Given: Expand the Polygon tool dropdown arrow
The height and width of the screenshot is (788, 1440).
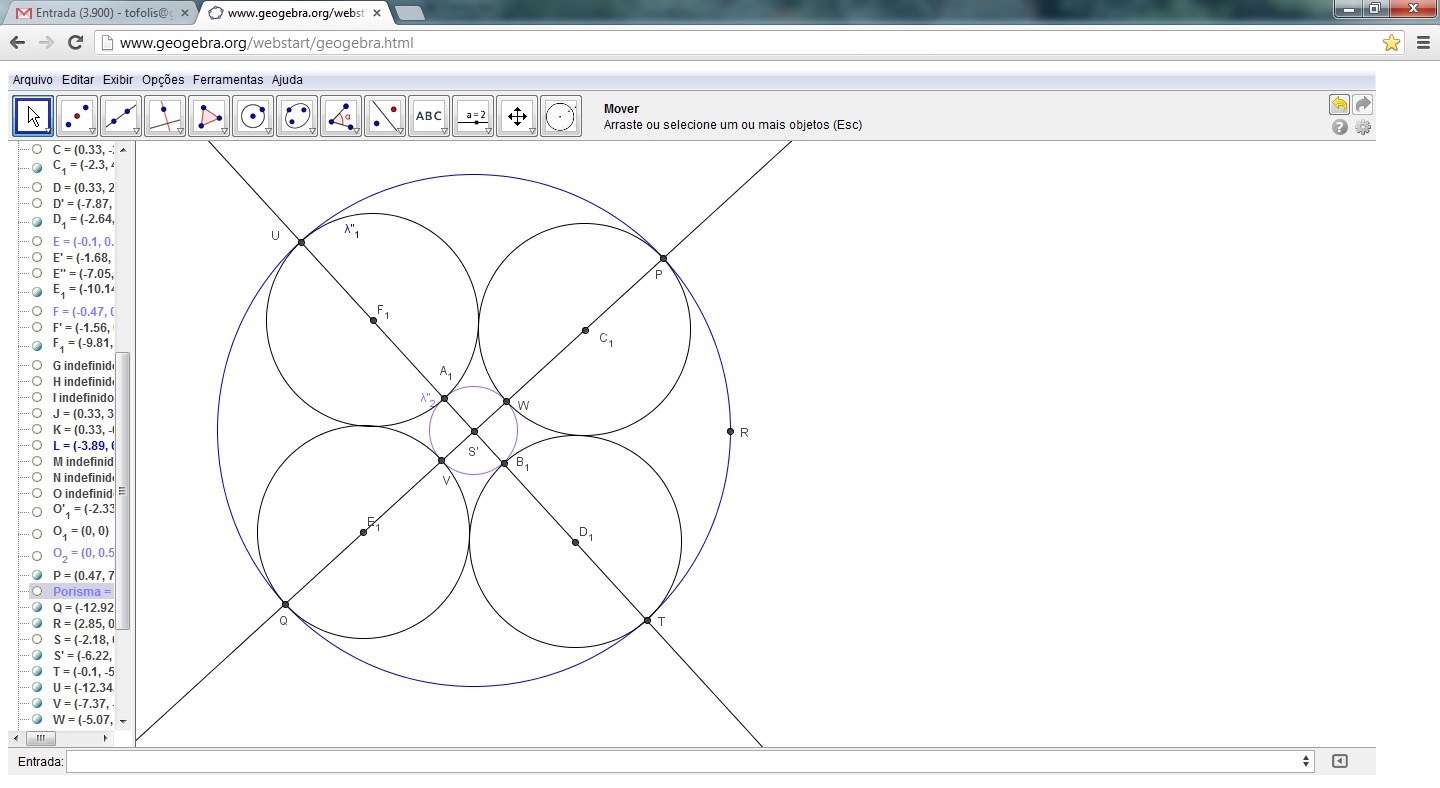Looking at the screenshot, I should [x=224, y=131].
